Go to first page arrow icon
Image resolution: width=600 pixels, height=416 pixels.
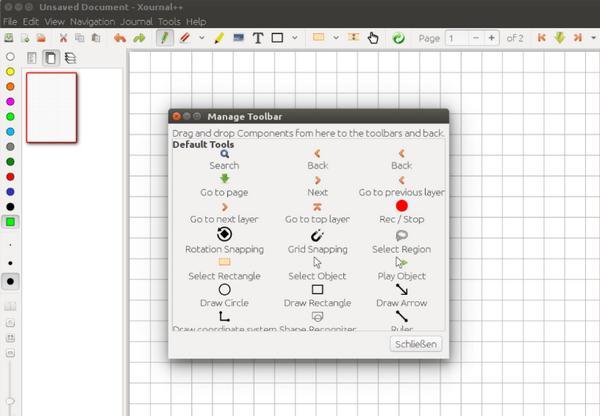coord(541,38)
